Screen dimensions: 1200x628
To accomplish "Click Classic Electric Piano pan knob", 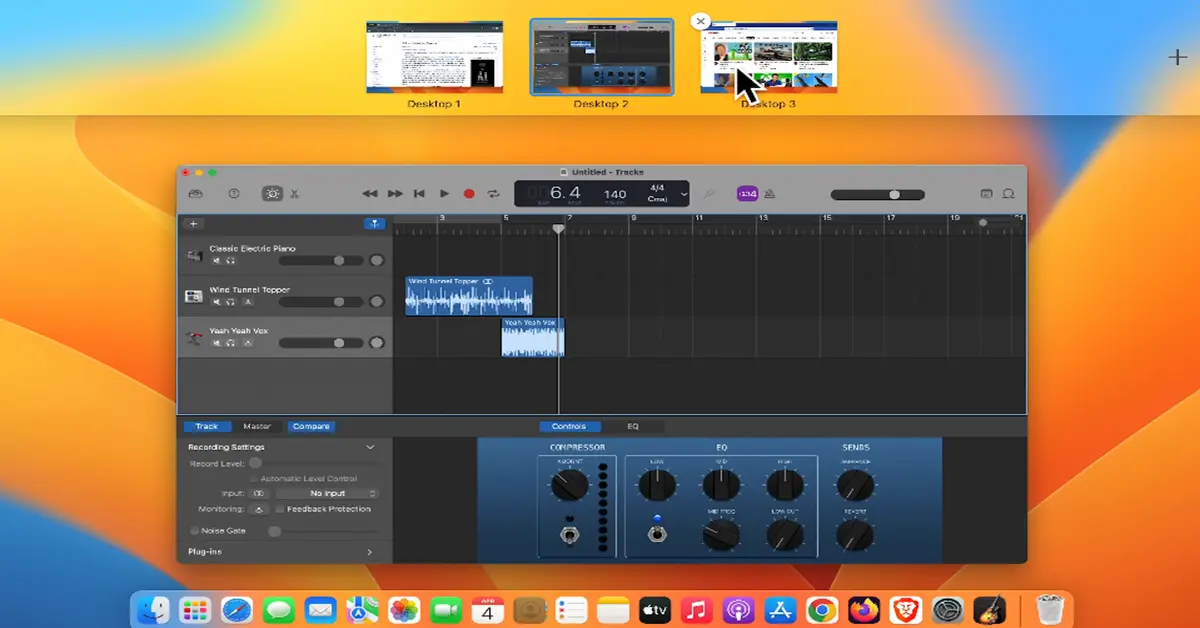I will click(x=377, y=260).
